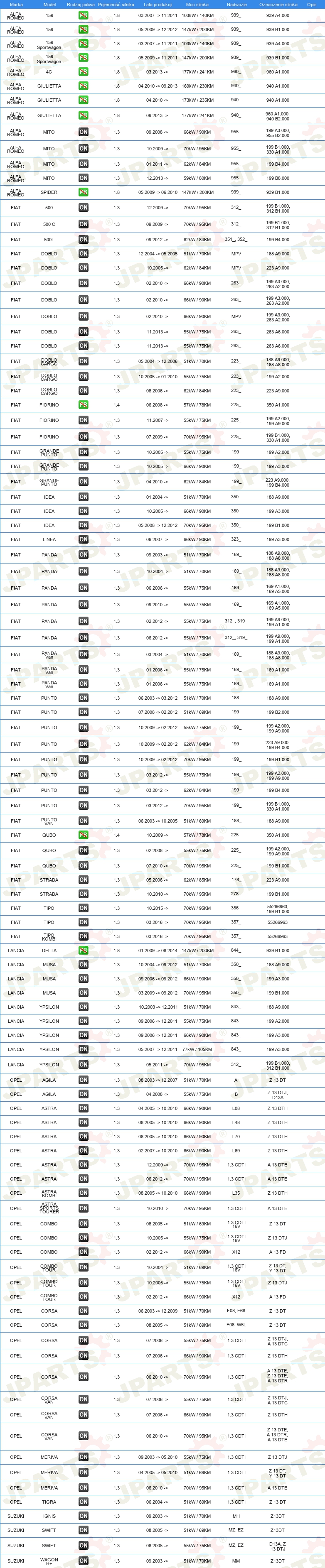Click the Oznaczenie silnika column header

point(278,4)
